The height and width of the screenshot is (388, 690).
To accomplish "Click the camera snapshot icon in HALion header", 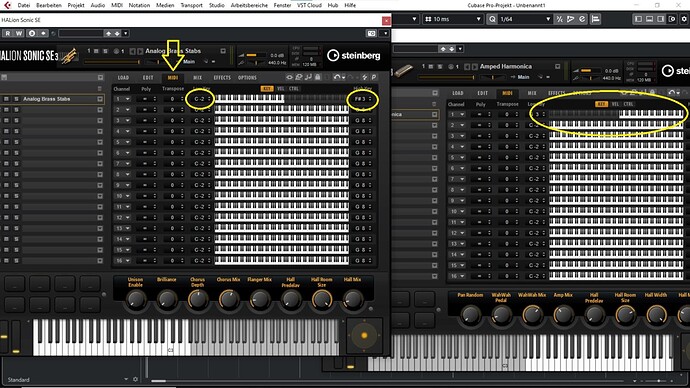I will [x=371, y=33].
